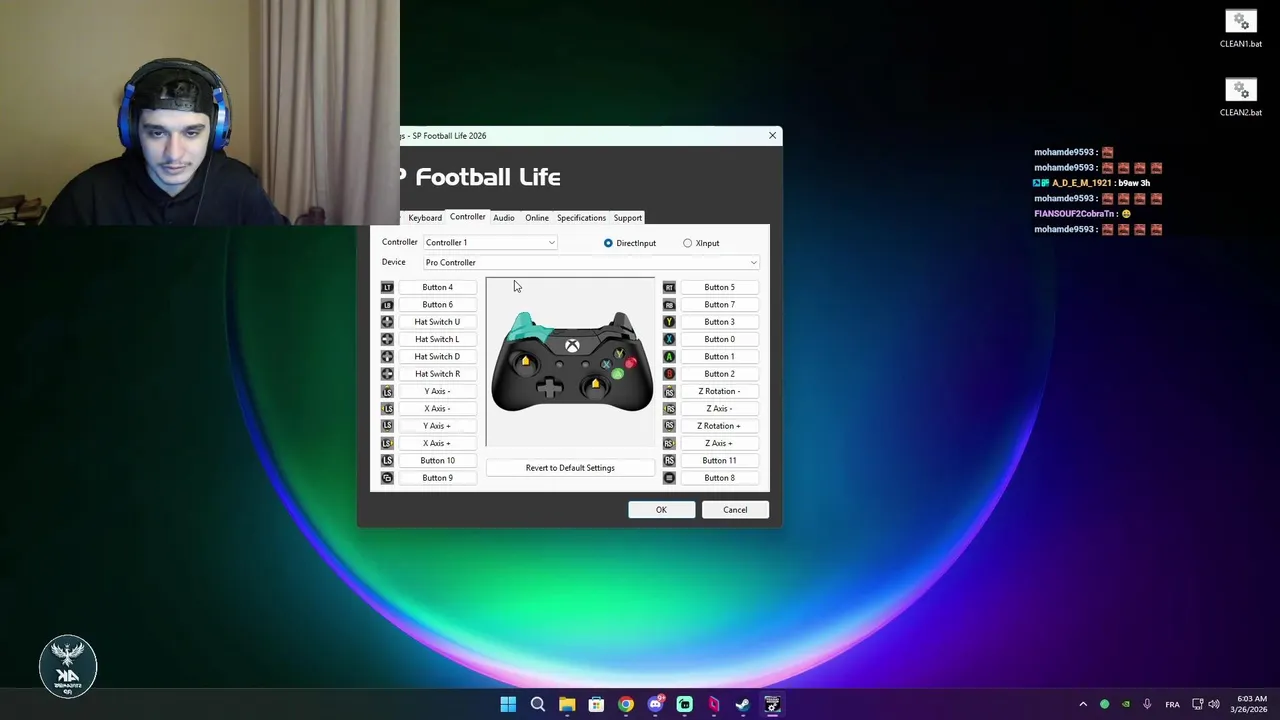Click the microphone tray icon
This screenshot has height=720, width=1280.
coord(1147,704)
